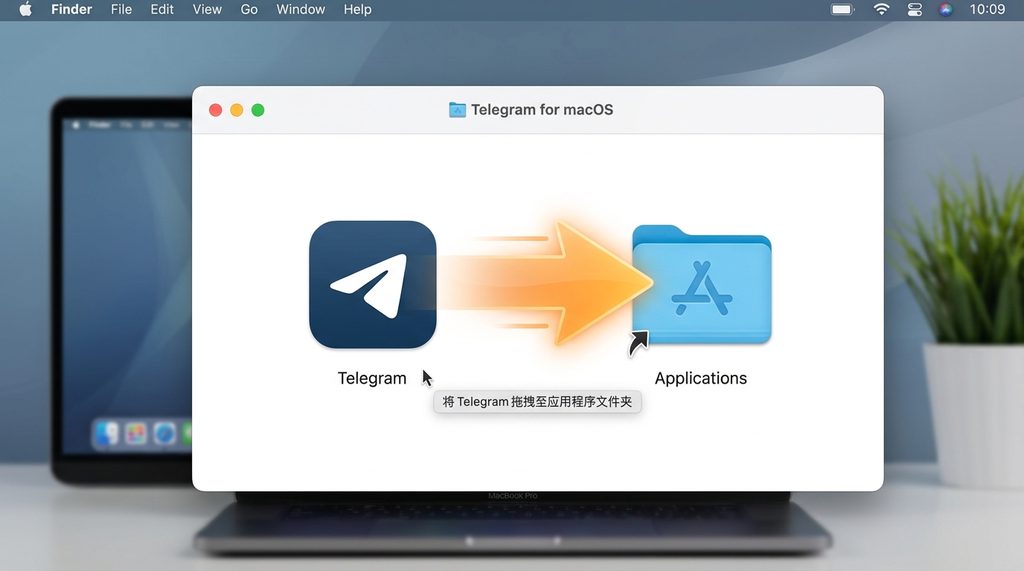This screenshot has height=571, width=1024.
Task: Click the Applications folder label
Action: [701, 378]
